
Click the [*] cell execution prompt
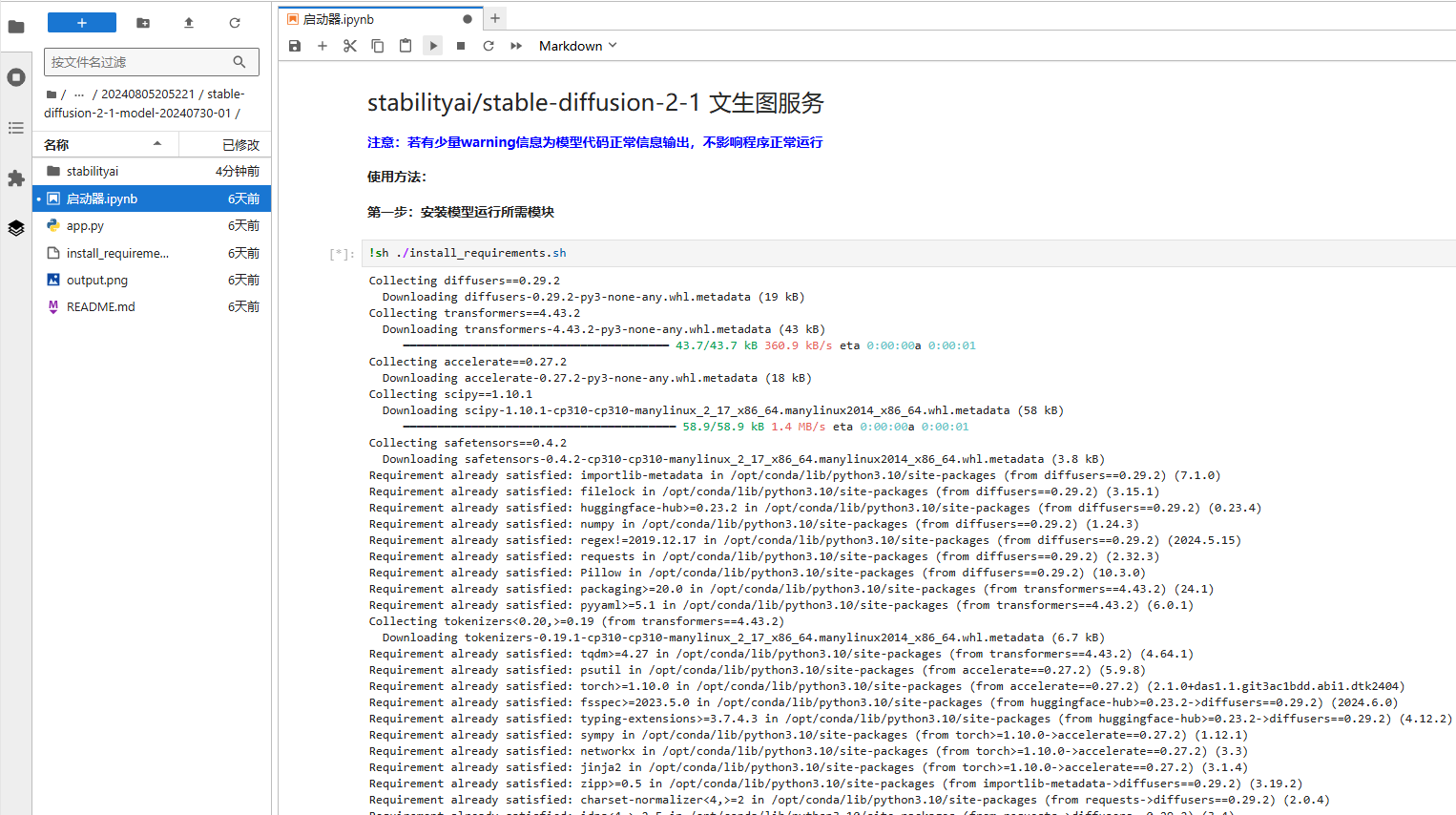[x=342, y=254]
